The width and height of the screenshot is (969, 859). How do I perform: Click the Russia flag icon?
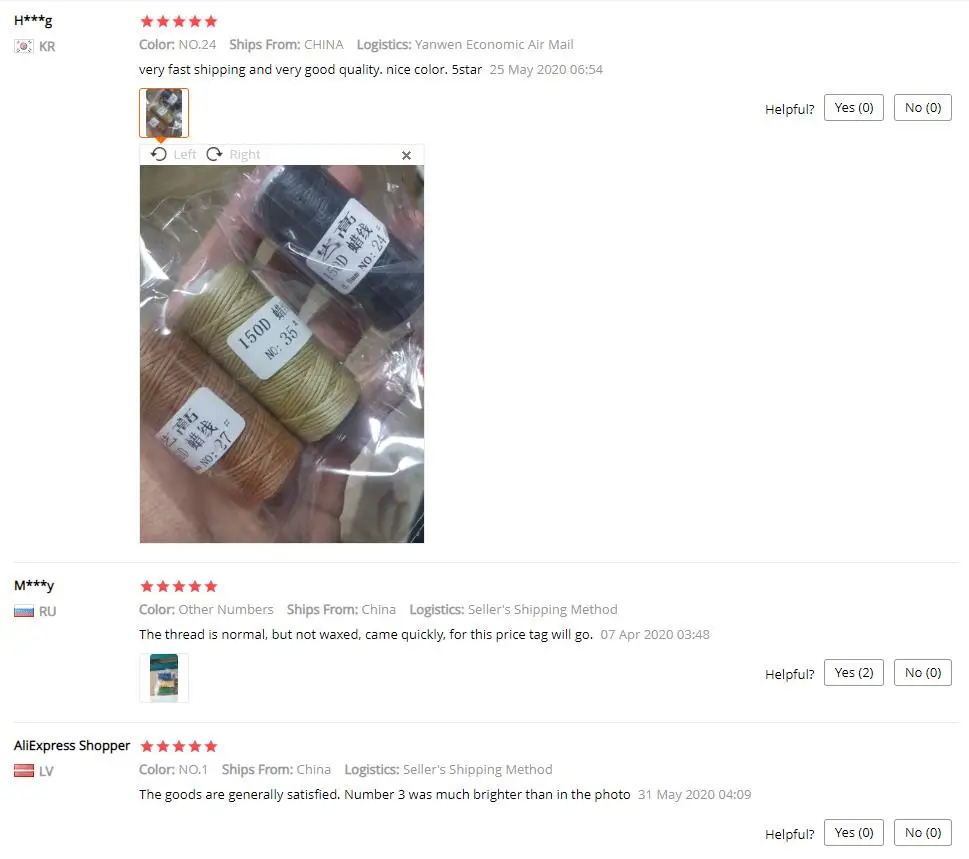tap(24, 611)
